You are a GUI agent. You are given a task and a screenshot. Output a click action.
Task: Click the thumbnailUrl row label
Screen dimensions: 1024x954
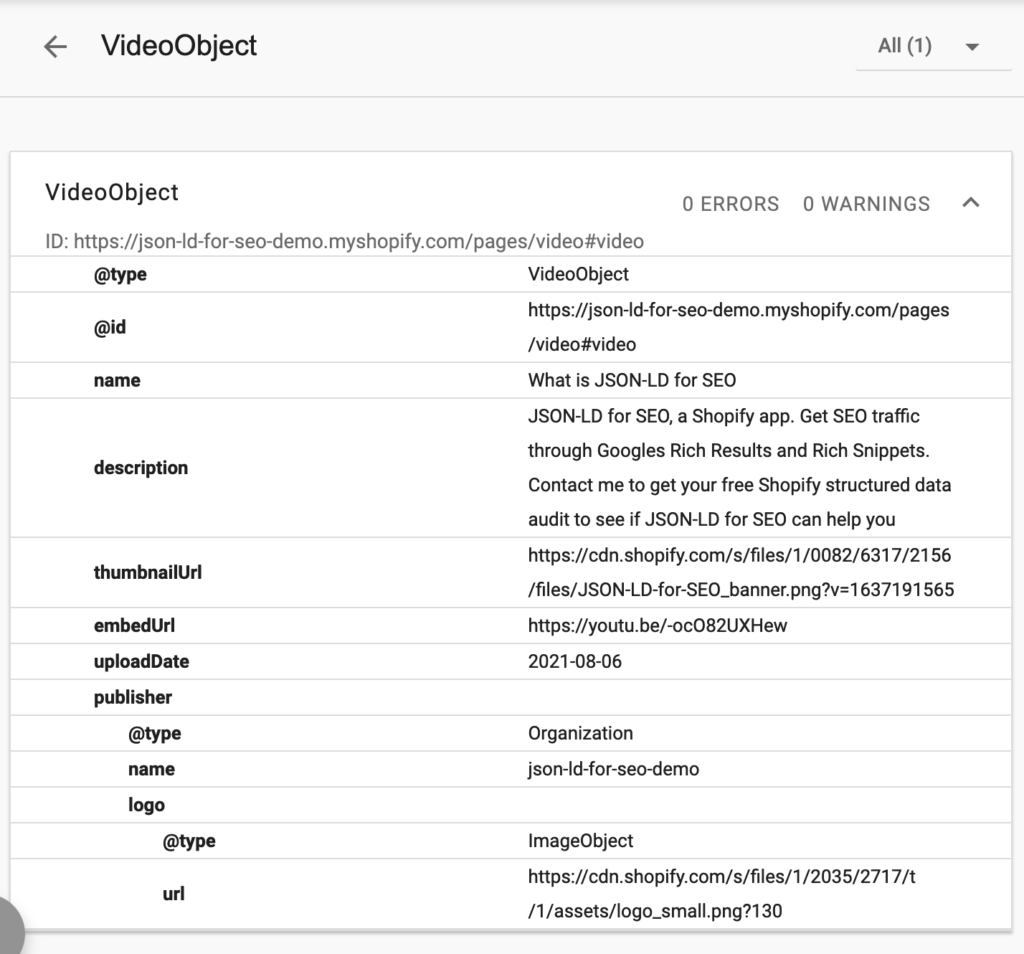(x=148, y=572)
